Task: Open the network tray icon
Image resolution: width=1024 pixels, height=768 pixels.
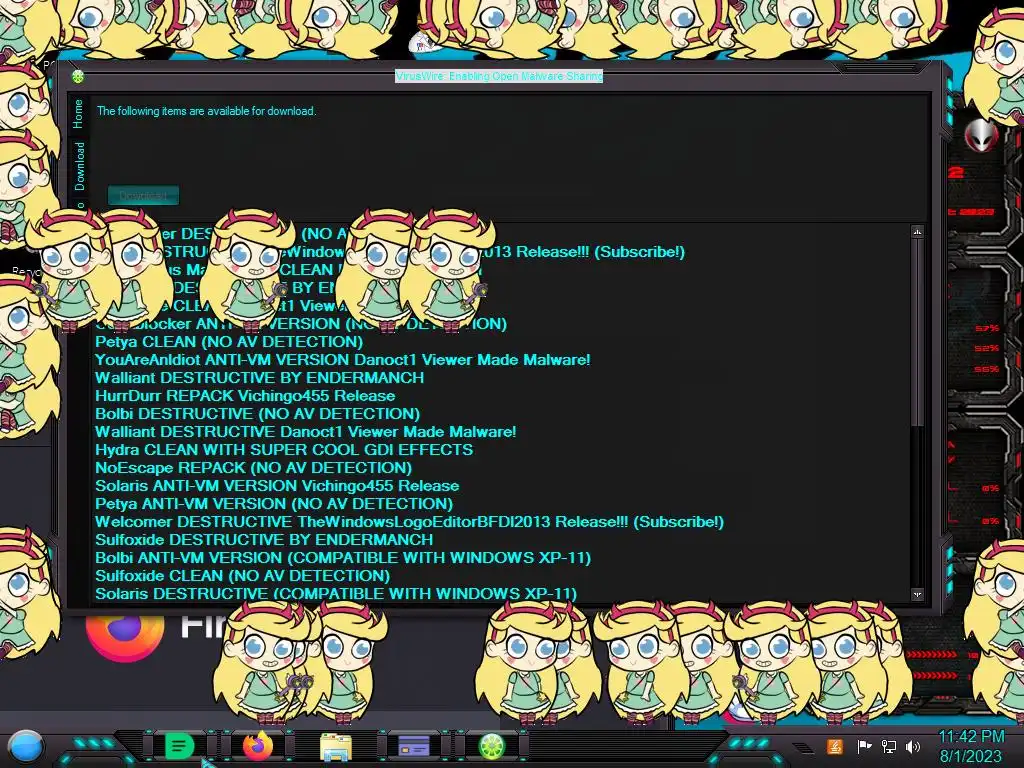Action: (889, 746)
